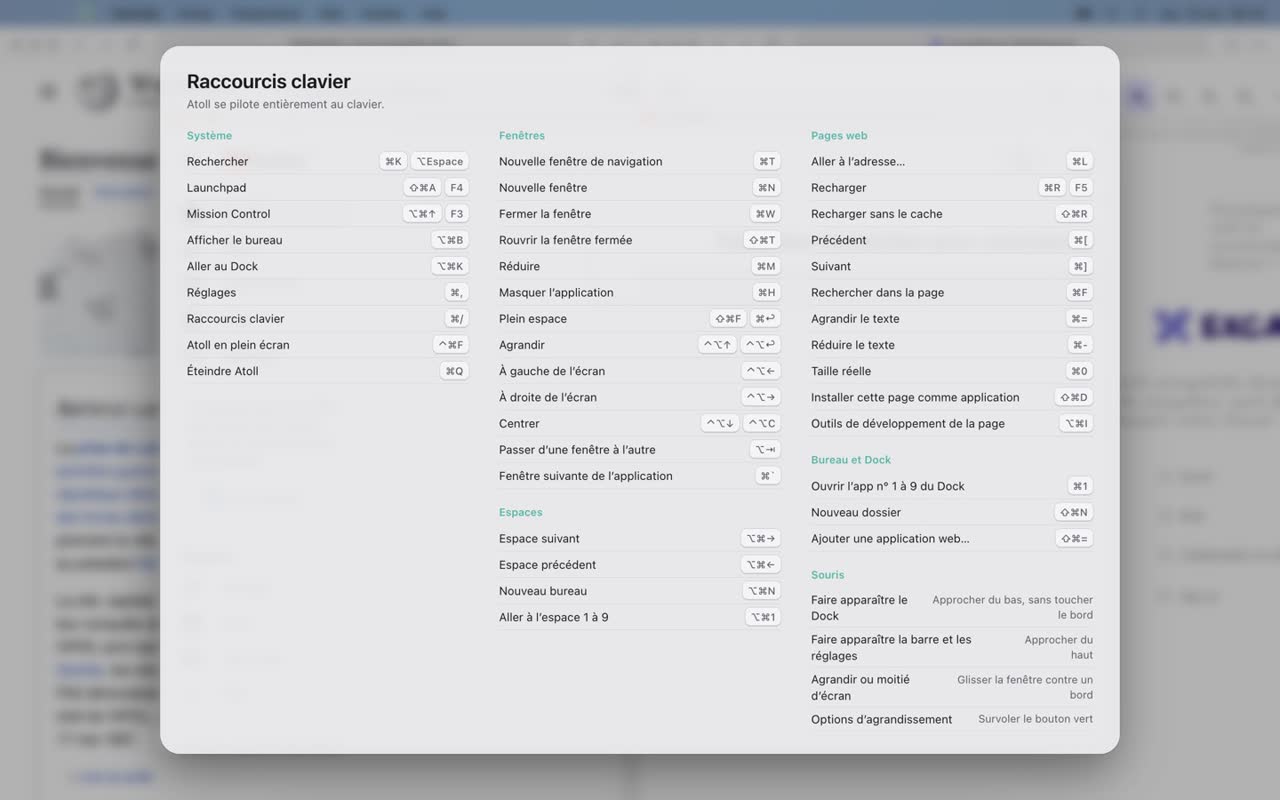This screenshot has height=800, width=1280.
Task: Click the 'F5' key badge
Action: tap(1081, 188)
